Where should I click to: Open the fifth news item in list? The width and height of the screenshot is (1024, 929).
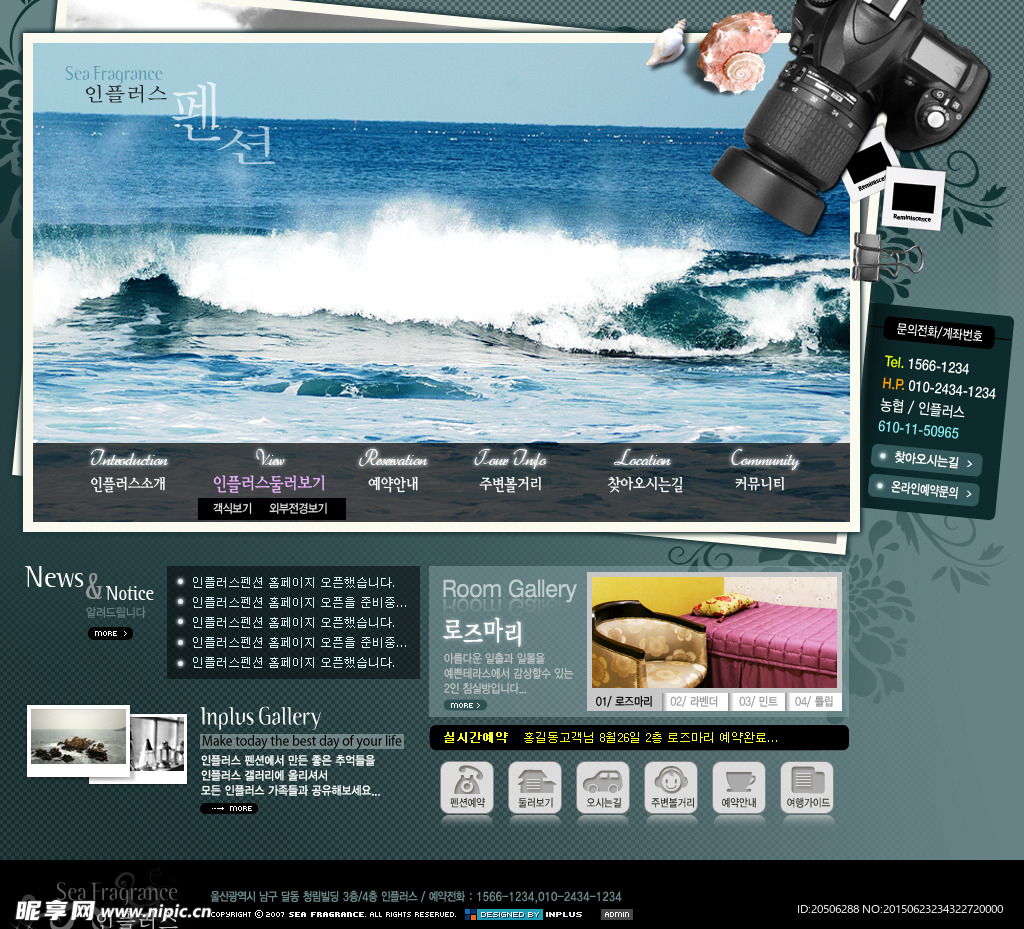click(293, 663)
